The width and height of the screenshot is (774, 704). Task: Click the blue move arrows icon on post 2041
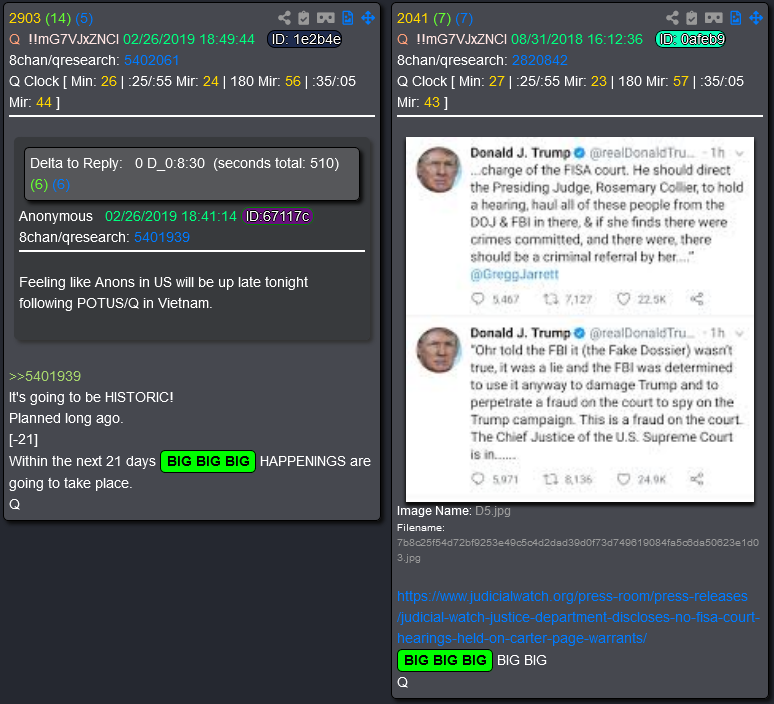point(756,18)
